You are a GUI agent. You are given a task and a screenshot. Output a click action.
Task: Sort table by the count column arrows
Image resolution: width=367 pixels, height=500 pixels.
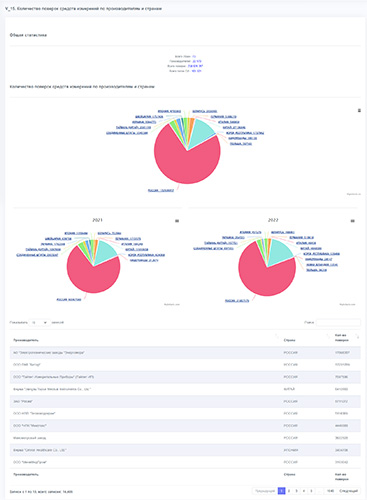pyautogui.click(x=358, y=337)
